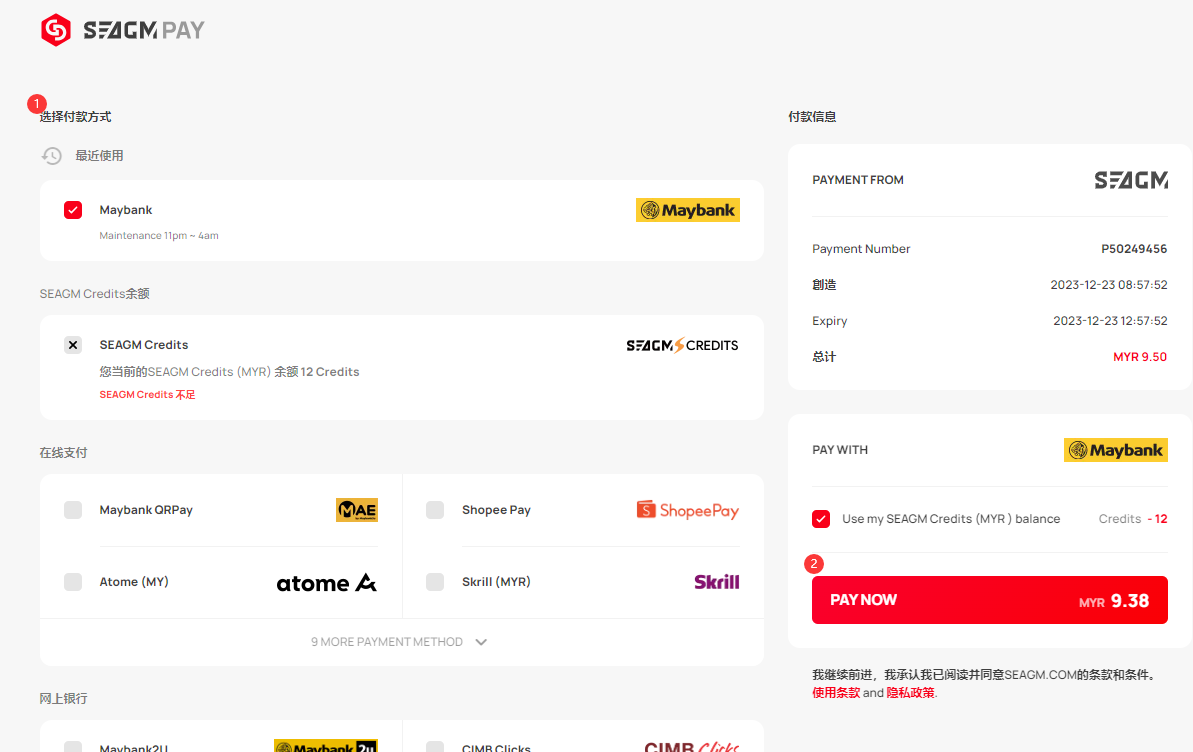1193x752 pixels.
Task: Click the Maybank logo in Pay With card
Action: coord(1115,450)
